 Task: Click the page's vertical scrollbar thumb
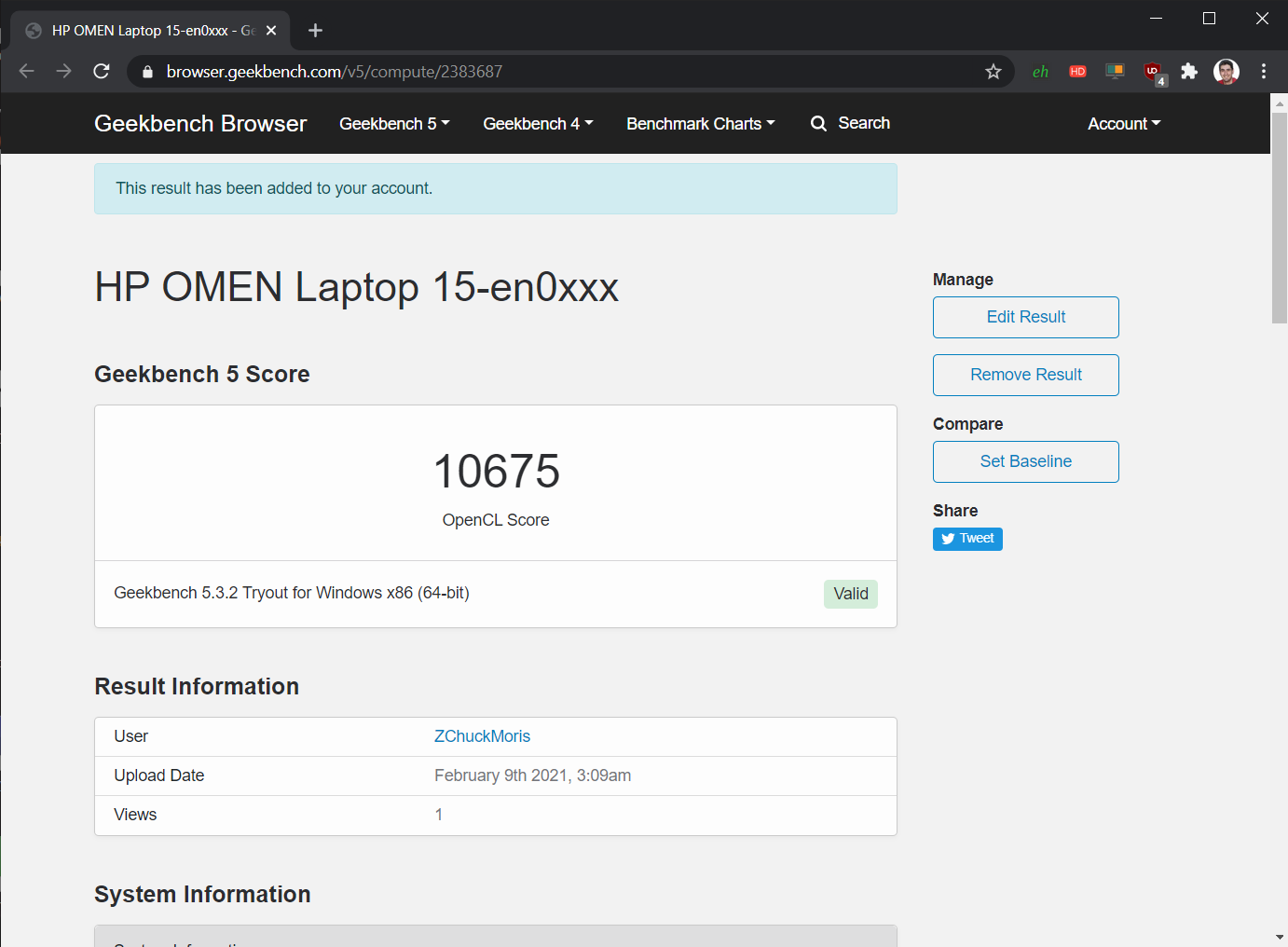1280,218
